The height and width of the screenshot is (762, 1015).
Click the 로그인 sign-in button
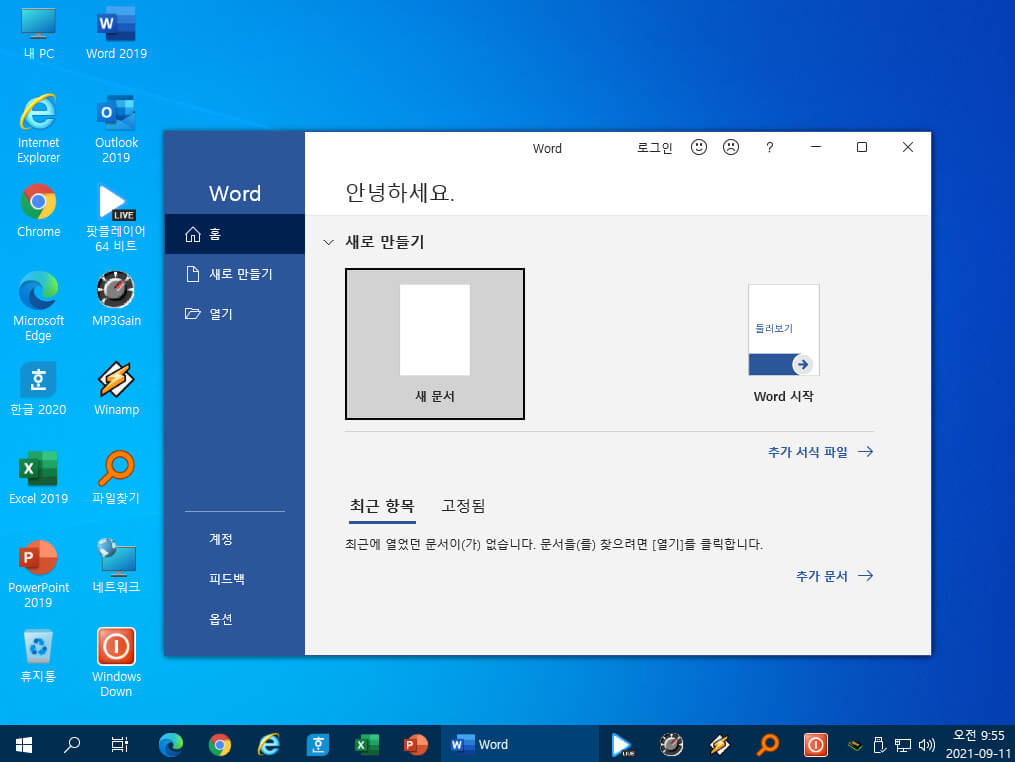[654, 148]
